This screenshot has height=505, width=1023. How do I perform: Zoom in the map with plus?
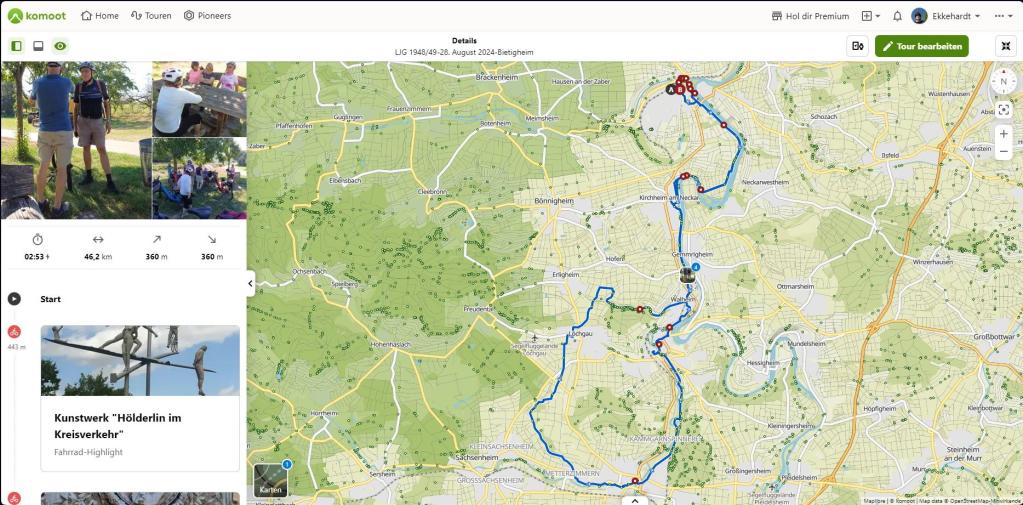(x=1003, y=134)
